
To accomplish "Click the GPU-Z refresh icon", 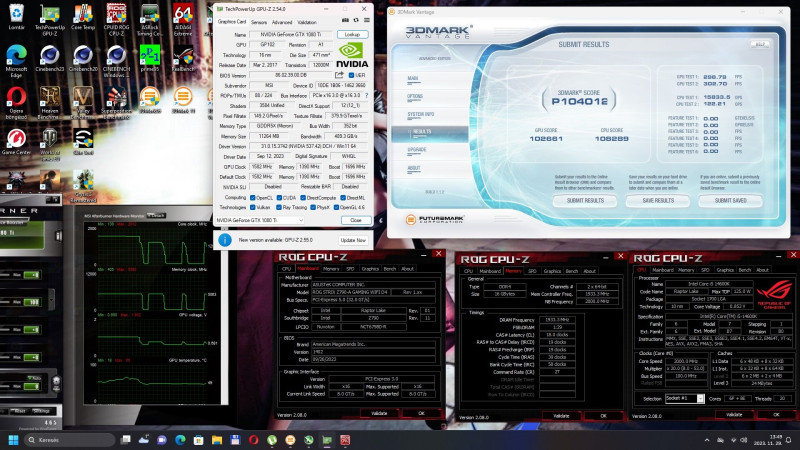I will (x=356, y=20).
